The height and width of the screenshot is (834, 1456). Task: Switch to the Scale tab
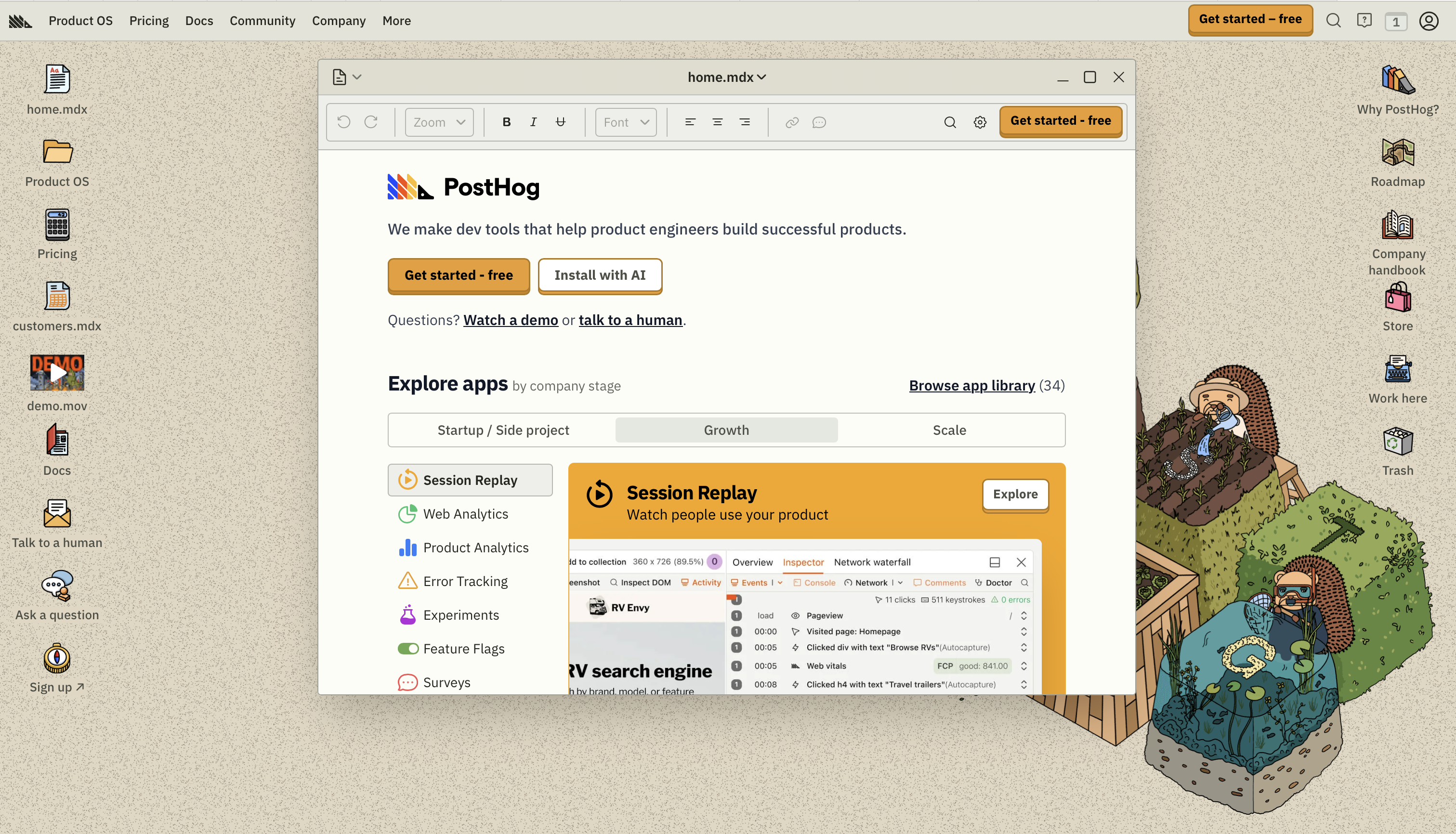click(949, 430)
